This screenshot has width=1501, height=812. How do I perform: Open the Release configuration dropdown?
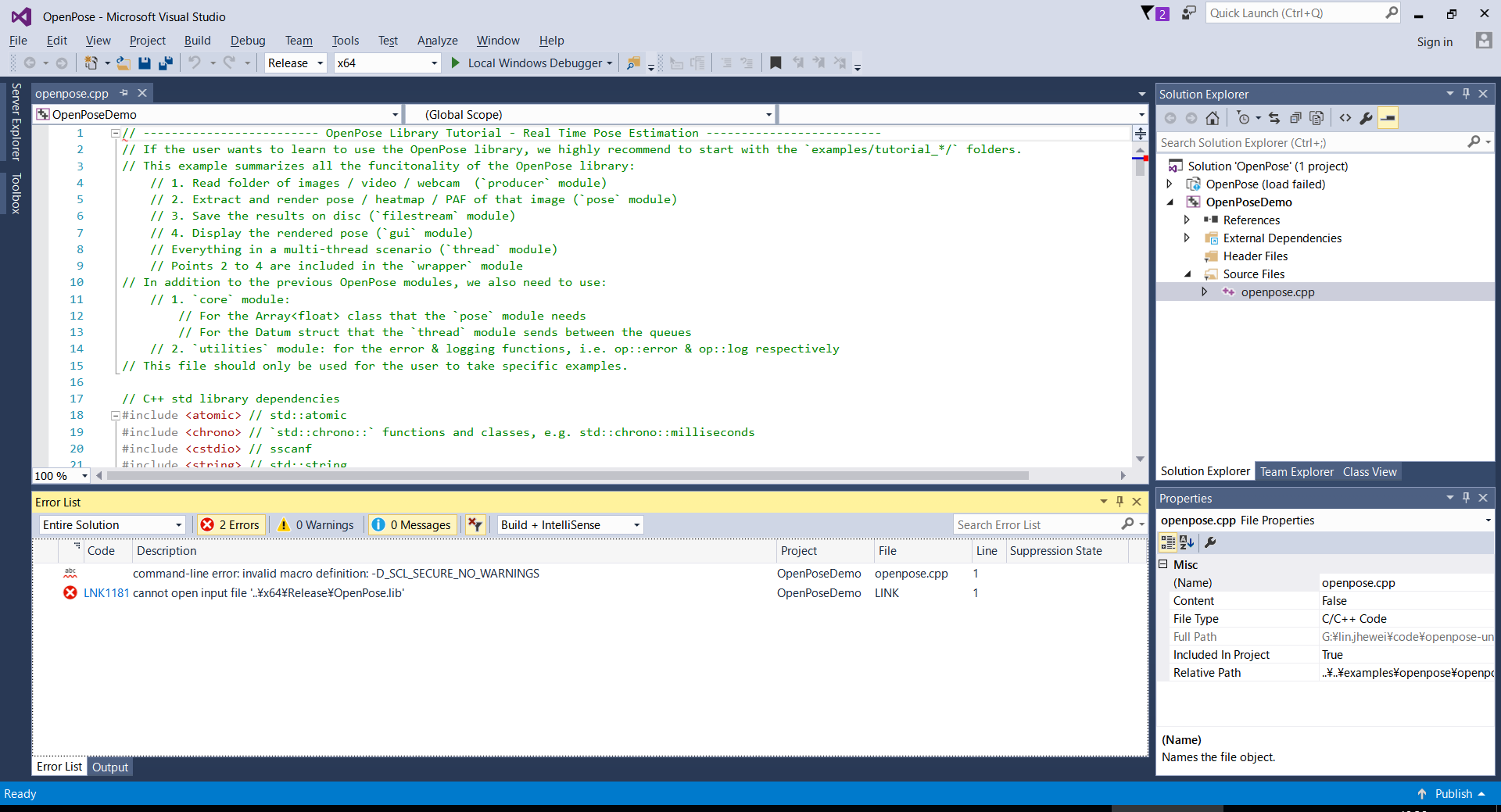[296, 63]
